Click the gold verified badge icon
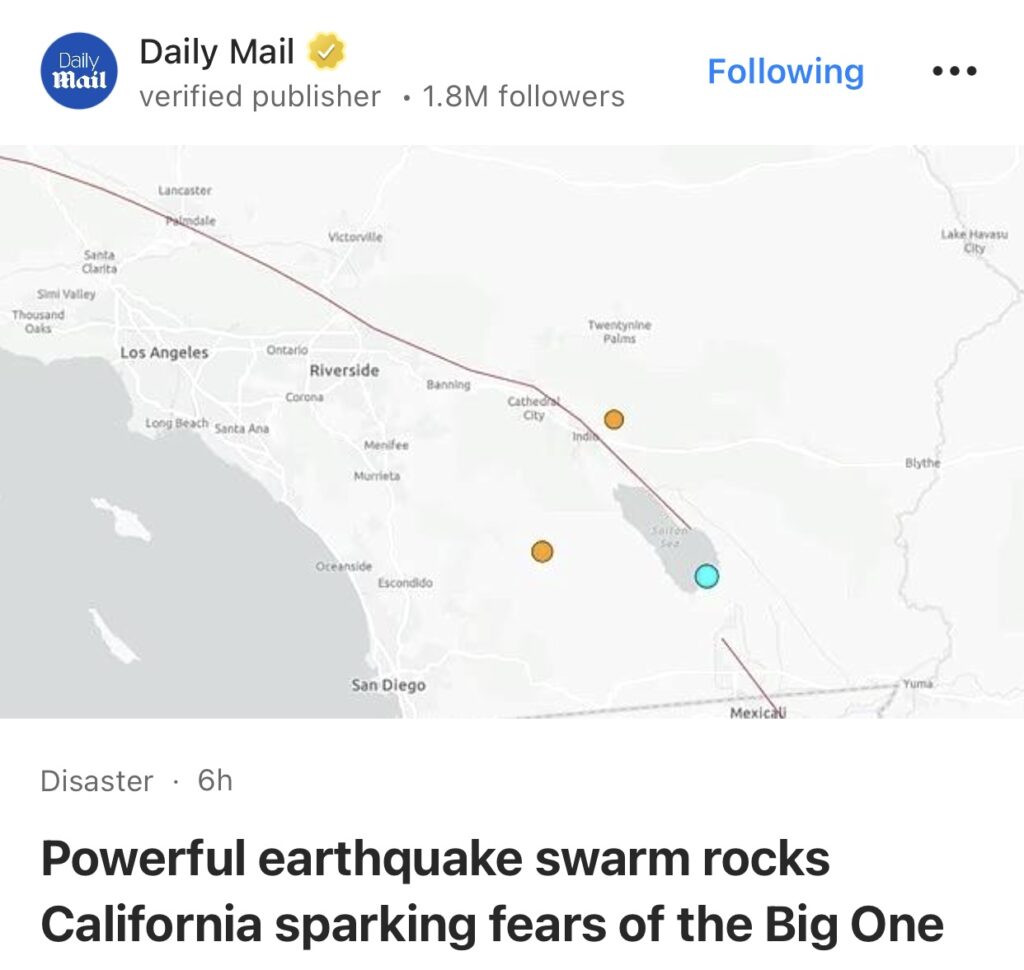 pos(326,52)
